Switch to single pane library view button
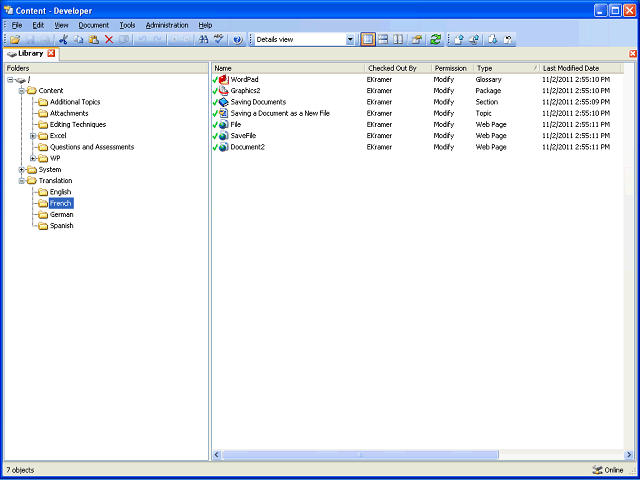The width and height of the screenshot is (640, 480). 368,40
